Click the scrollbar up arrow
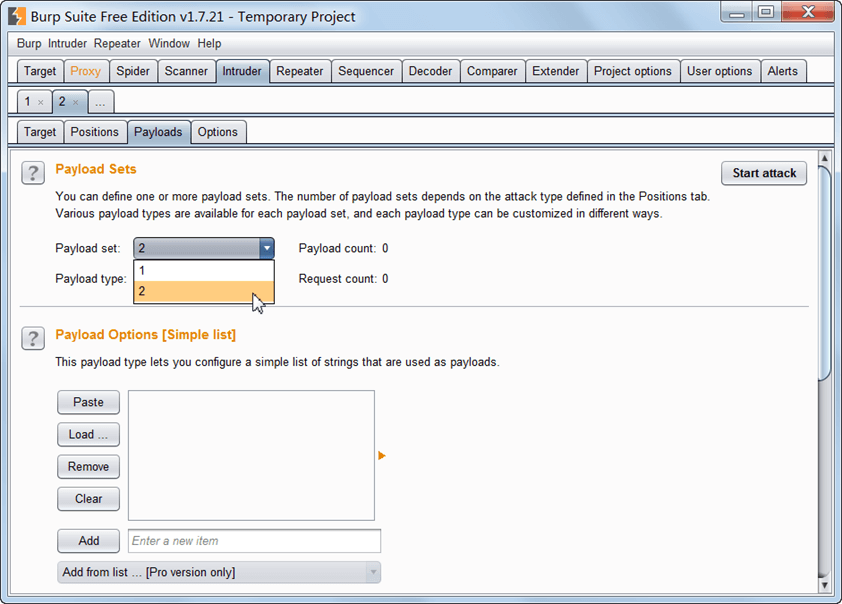The image size is (842, 604). pos(824,158)
